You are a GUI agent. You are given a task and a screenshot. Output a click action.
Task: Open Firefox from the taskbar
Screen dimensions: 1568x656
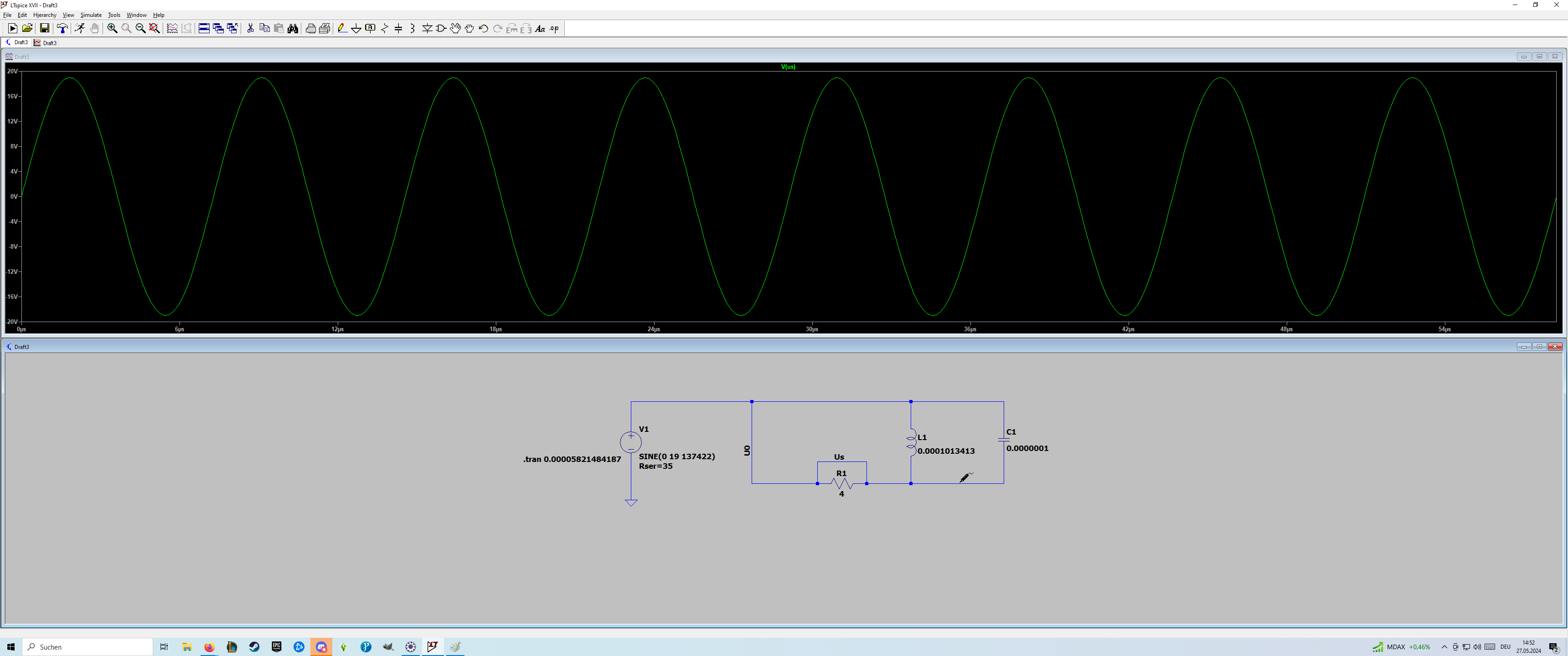[x=209, y=647]
